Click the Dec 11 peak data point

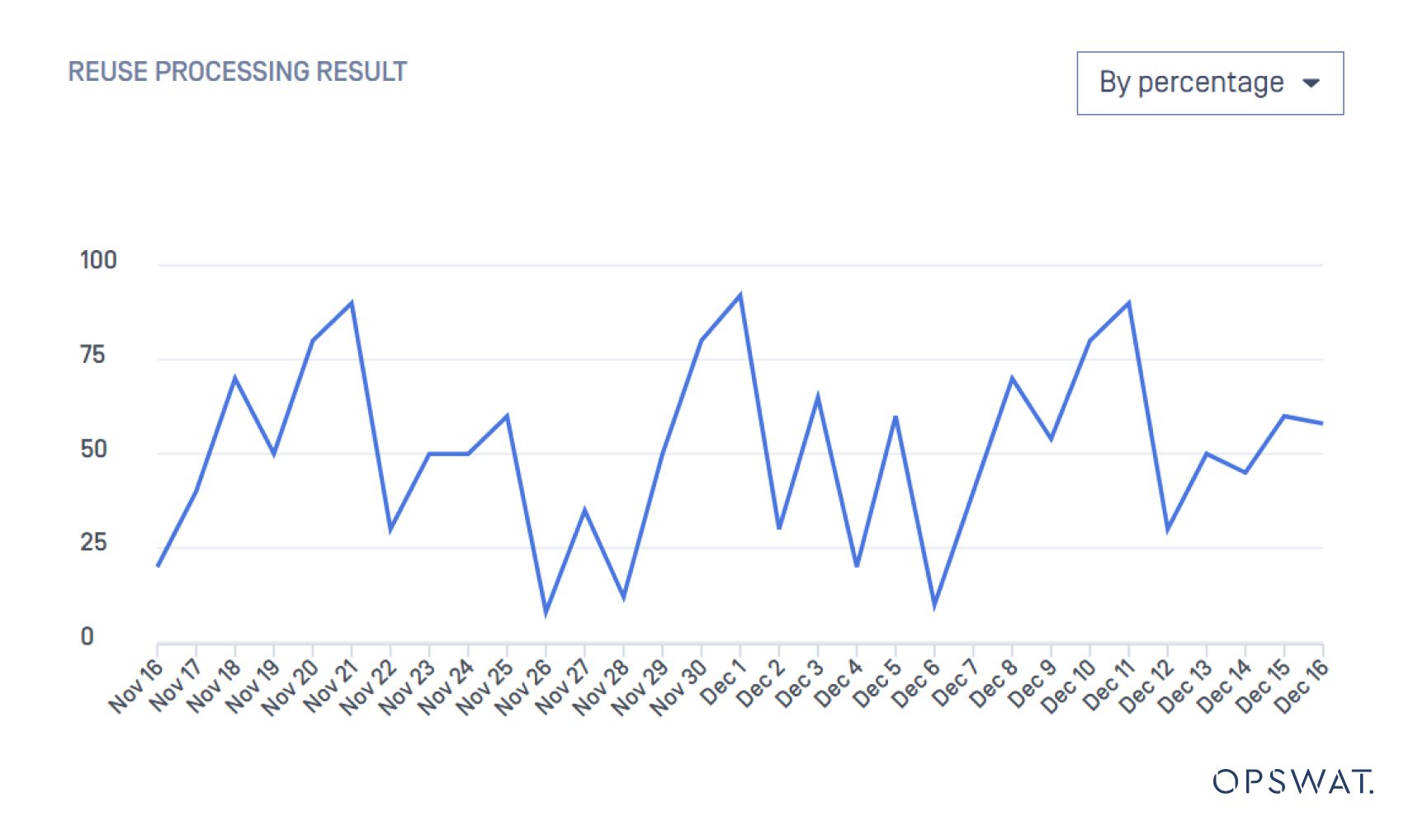pos(1128,303)
